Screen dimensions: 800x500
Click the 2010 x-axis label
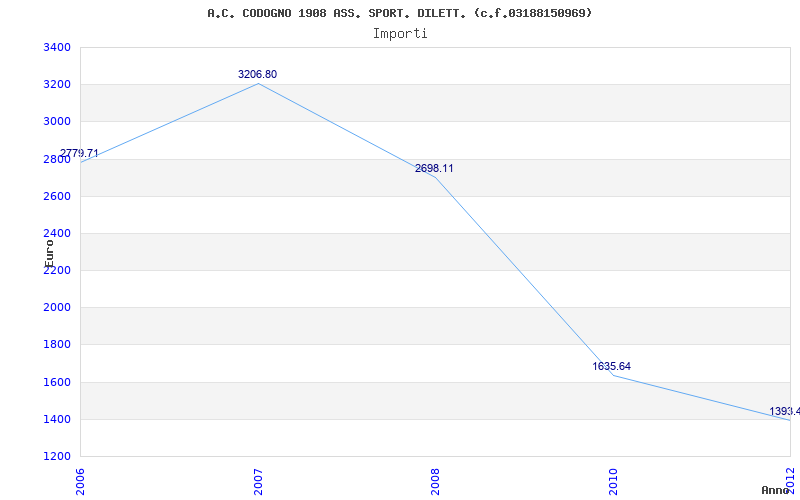pos(613,481)
